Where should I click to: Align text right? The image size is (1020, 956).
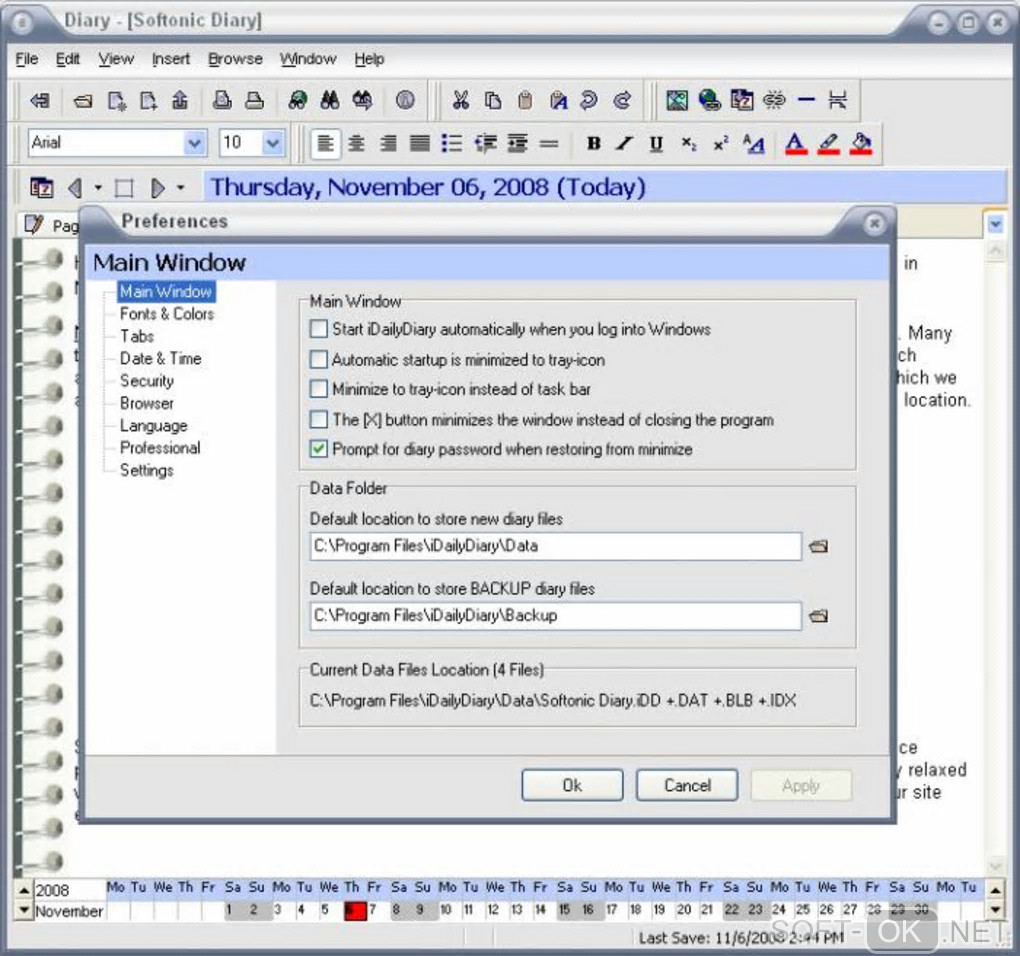388,143
